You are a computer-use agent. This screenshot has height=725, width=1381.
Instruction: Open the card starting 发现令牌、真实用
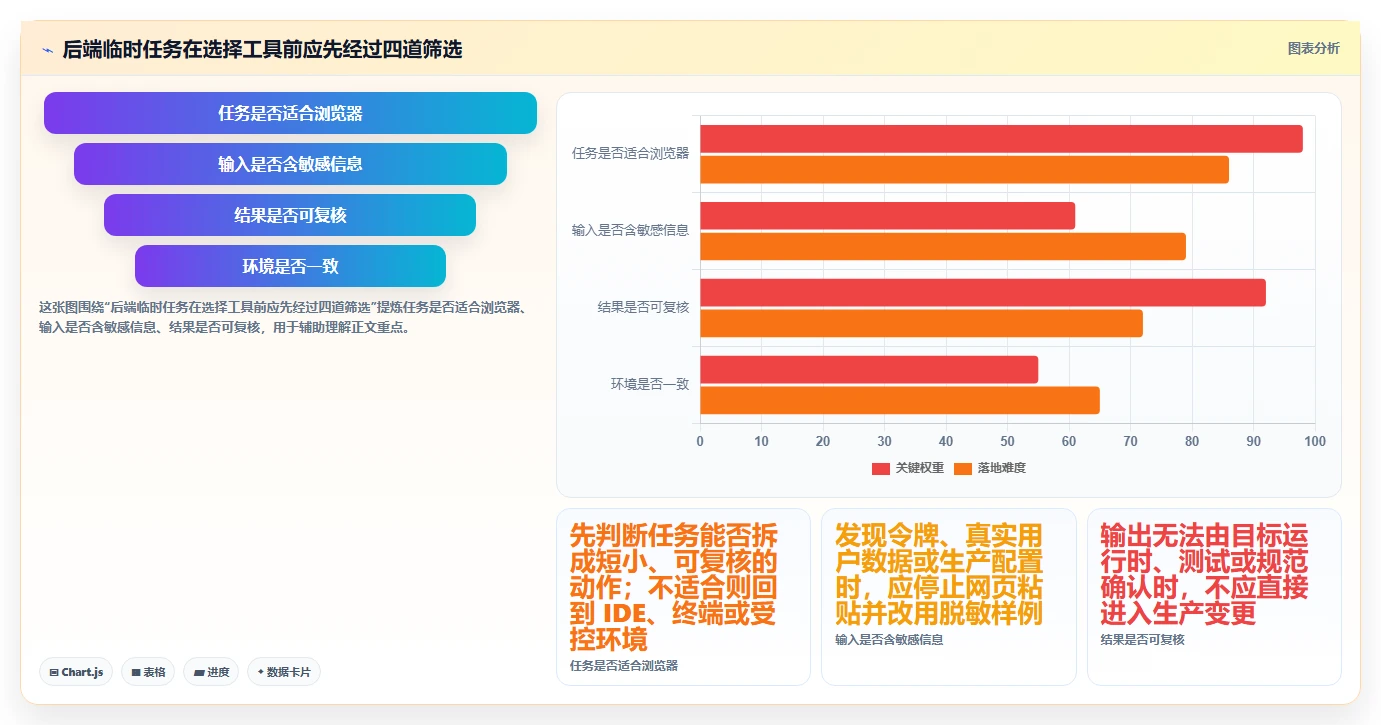click(x=949, y=597)
